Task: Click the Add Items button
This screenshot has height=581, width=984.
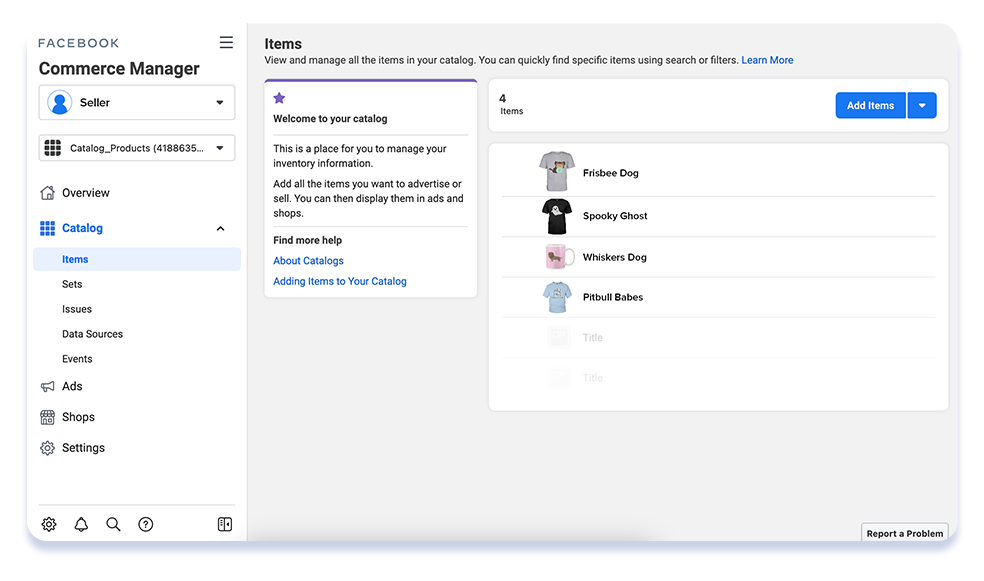Action: pyautogui.click(x=870, y=105)
